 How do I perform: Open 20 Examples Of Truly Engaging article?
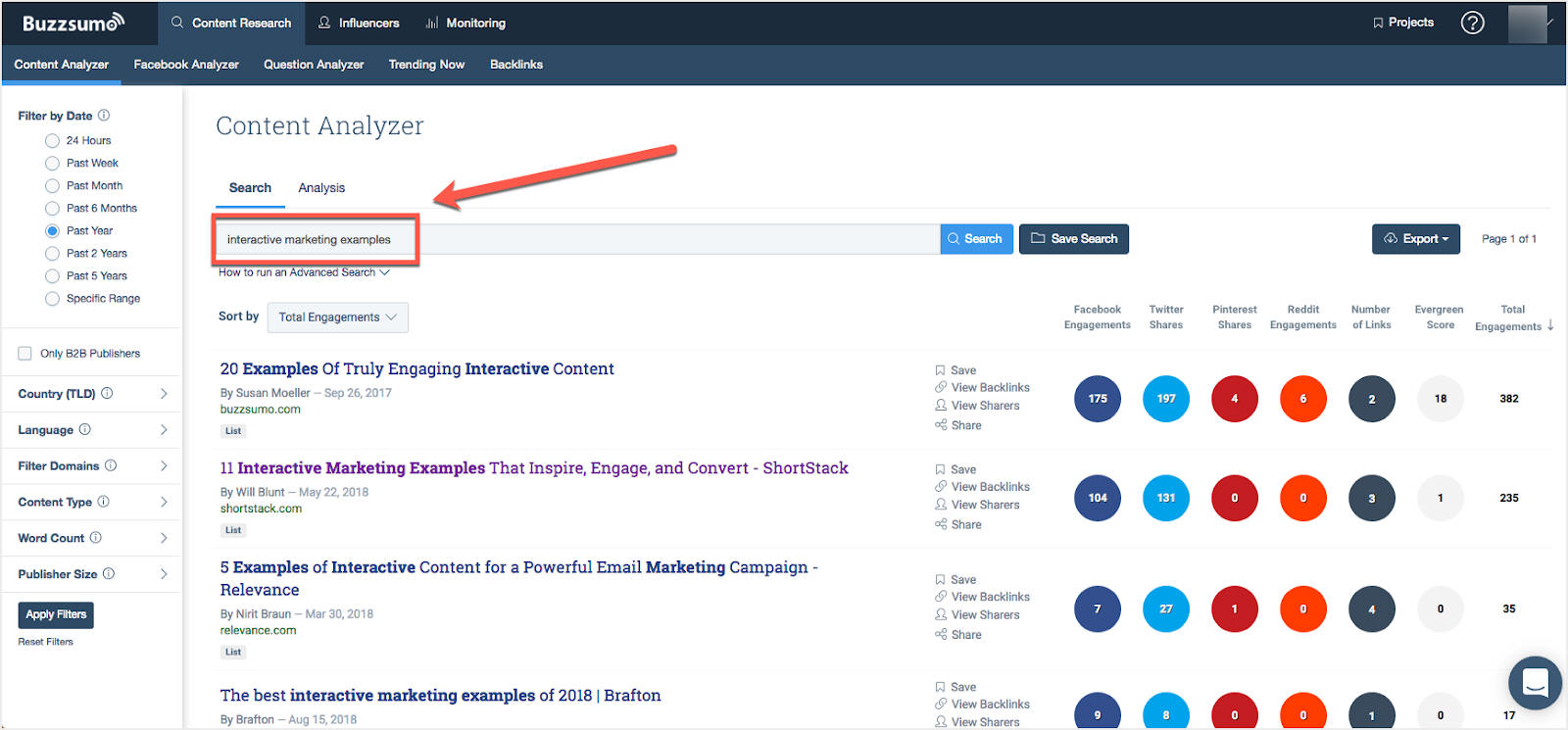416,369
